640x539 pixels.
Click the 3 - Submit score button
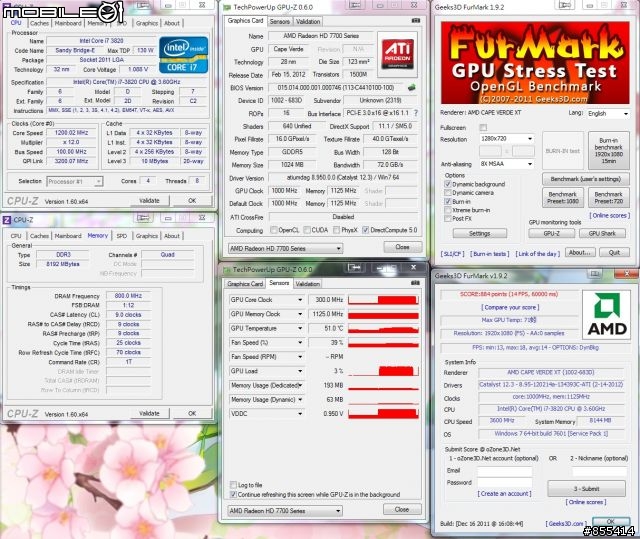coord(586,489)
